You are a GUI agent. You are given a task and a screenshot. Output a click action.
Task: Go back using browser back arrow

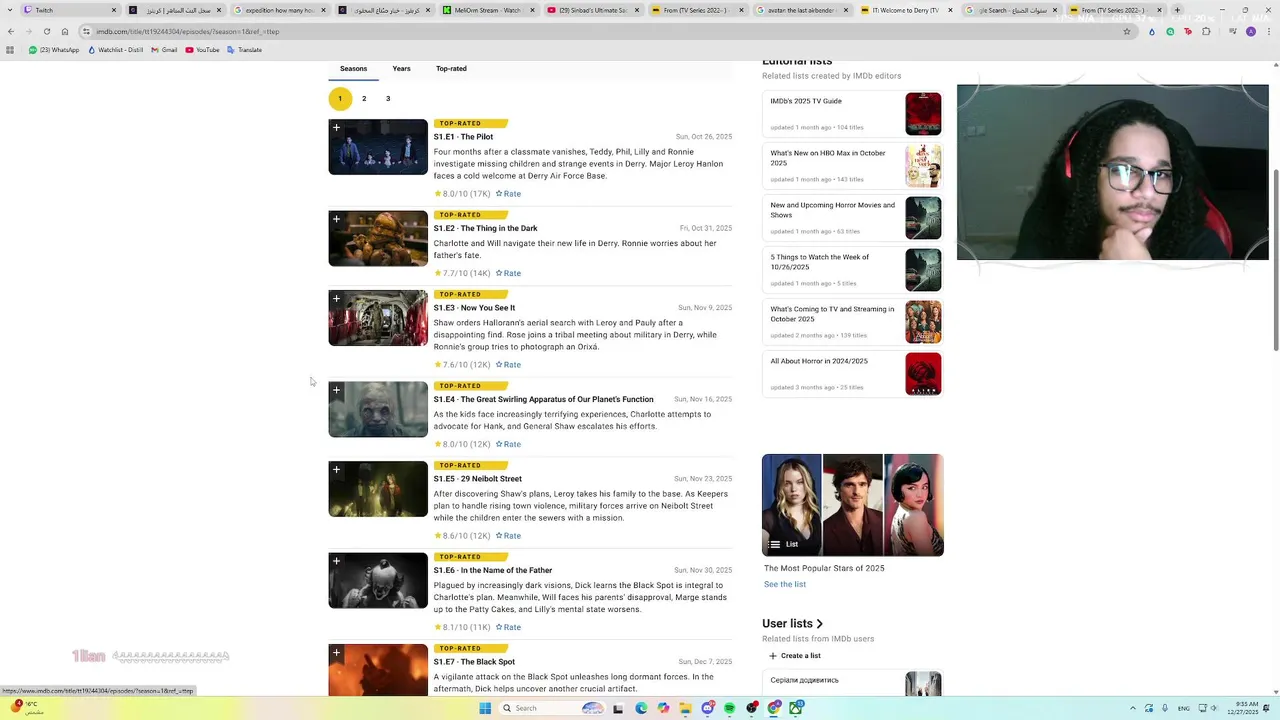pos(10,31)
